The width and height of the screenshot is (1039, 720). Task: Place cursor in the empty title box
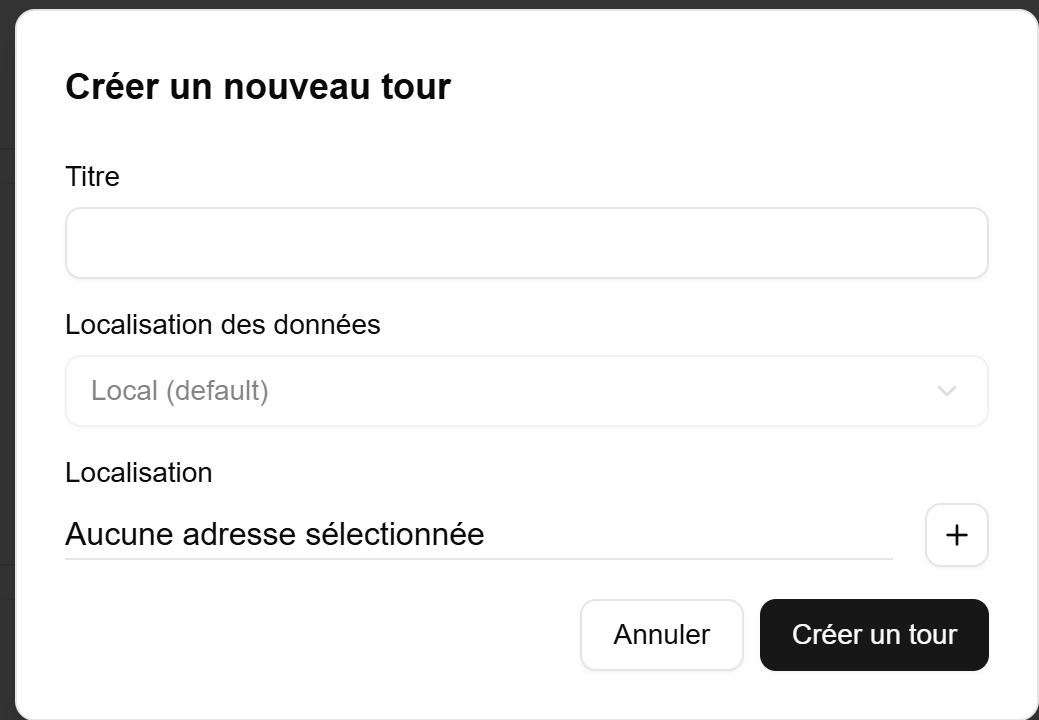coord(527,243)
